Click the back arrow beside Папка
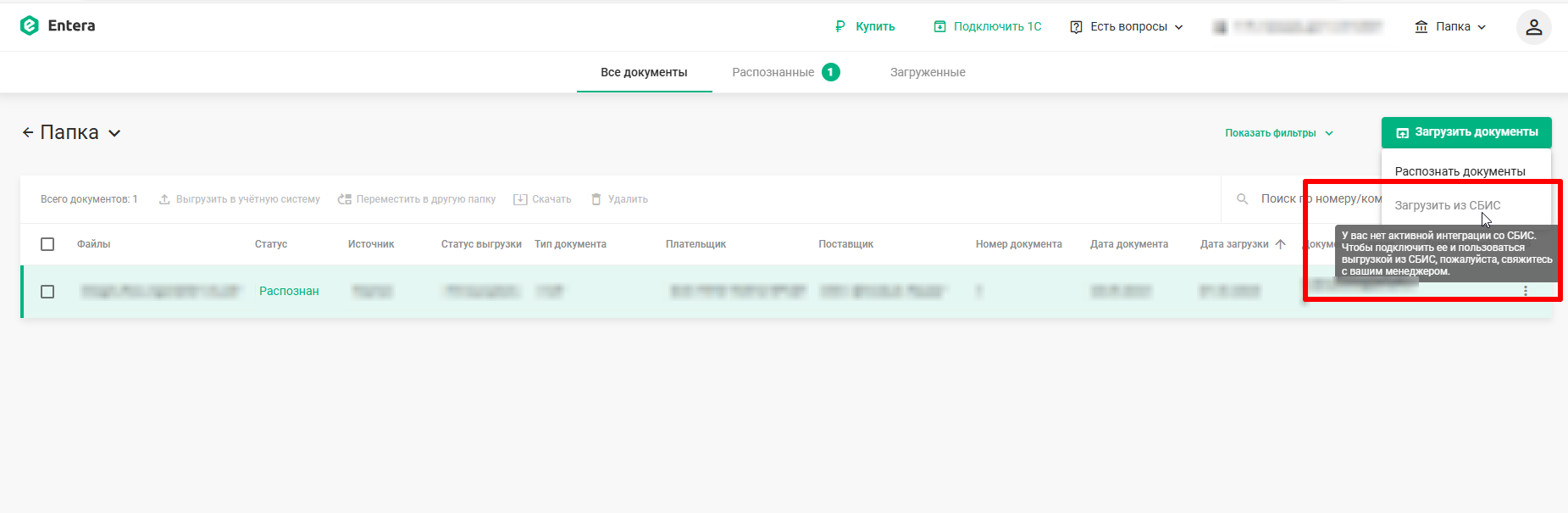The width and height of the screenshot is (1568, 513). 28,132
